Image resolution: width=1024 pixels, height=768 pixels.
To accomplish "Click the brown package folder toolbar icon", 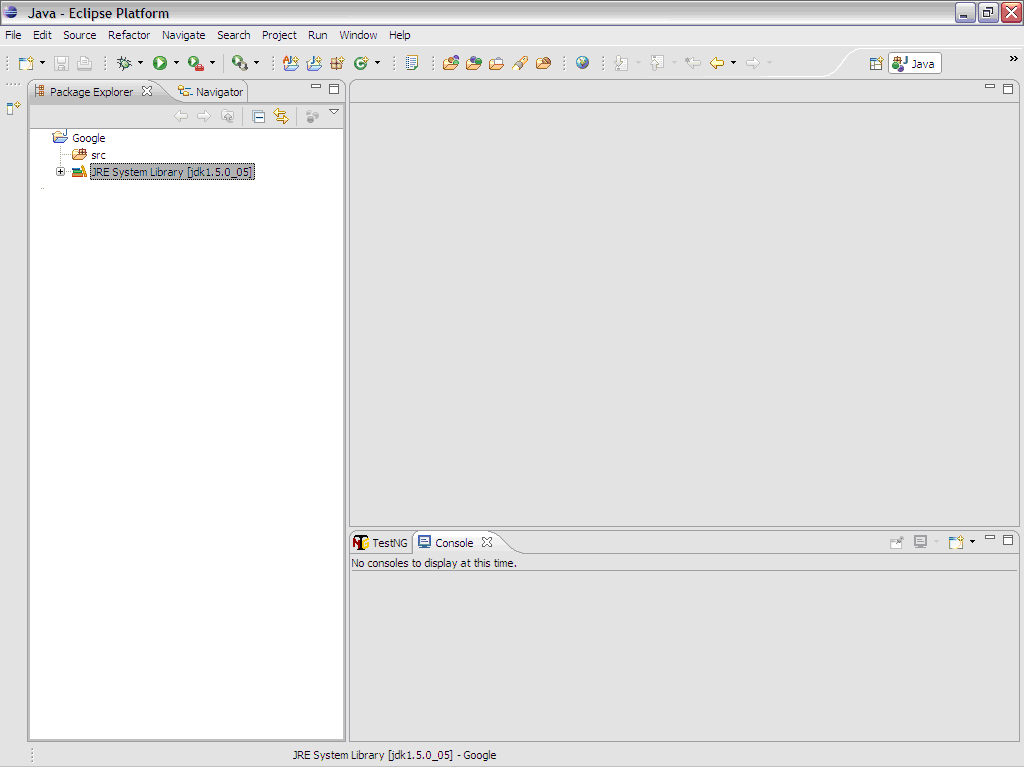I will pyautogui.click(x=543, y=63).
